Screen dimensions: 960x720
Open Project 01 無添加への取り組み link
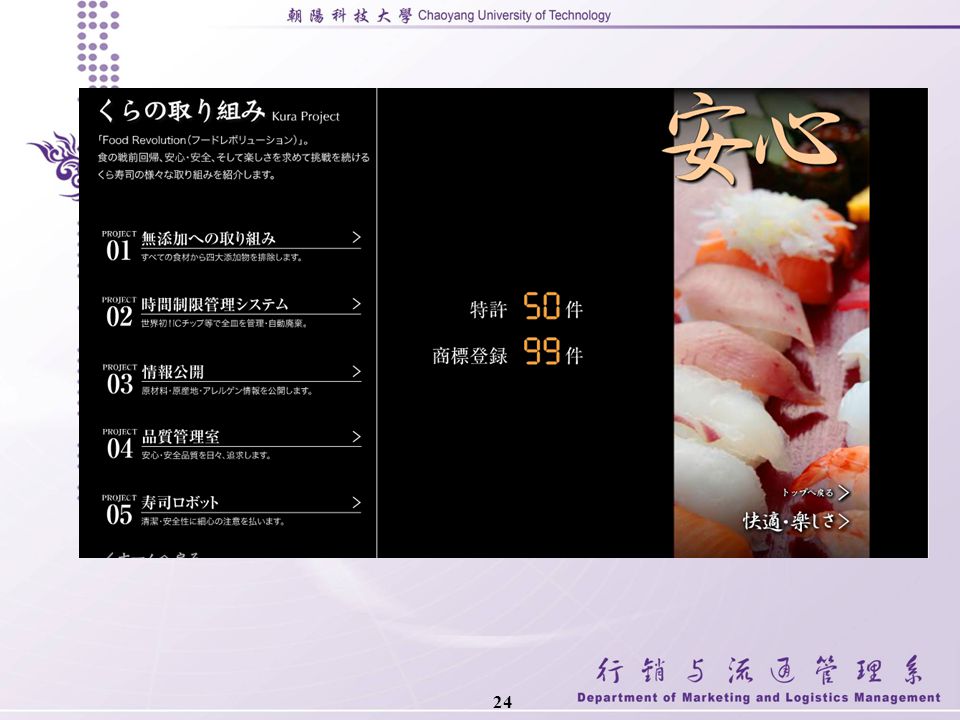pyautogui.click(x=232, y=246)
